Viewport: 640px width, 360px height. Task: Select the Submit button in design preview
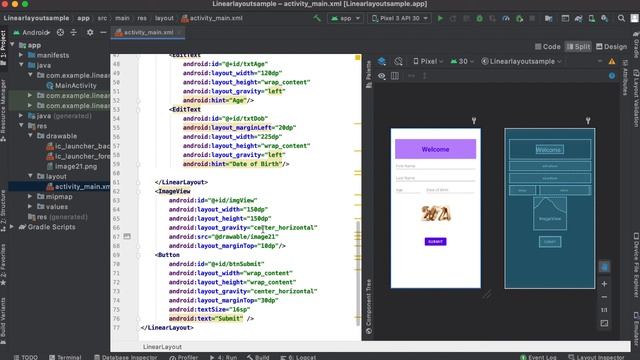(x=435, y=241)
